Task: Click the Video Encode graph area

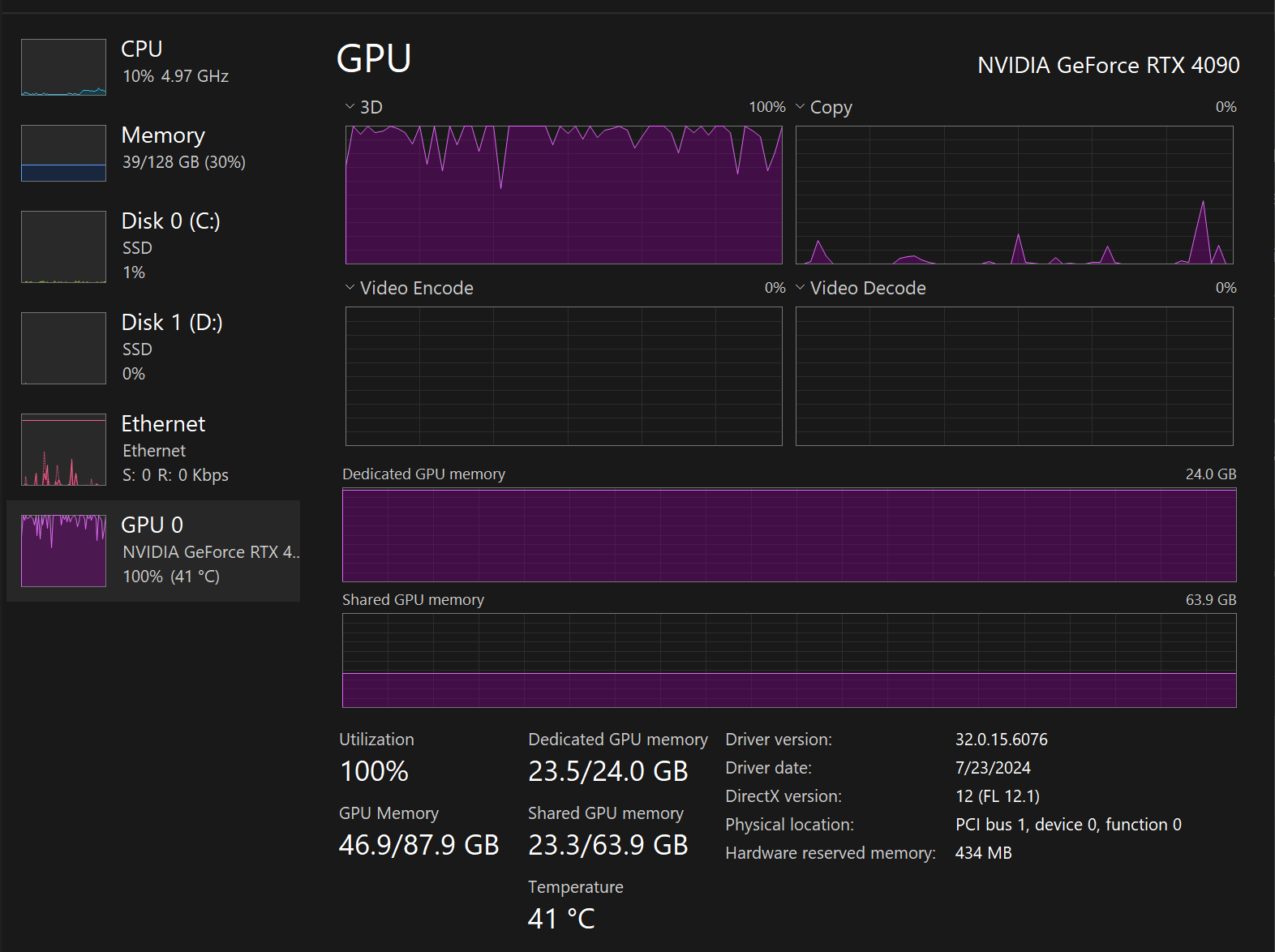Action: [564, 376]
